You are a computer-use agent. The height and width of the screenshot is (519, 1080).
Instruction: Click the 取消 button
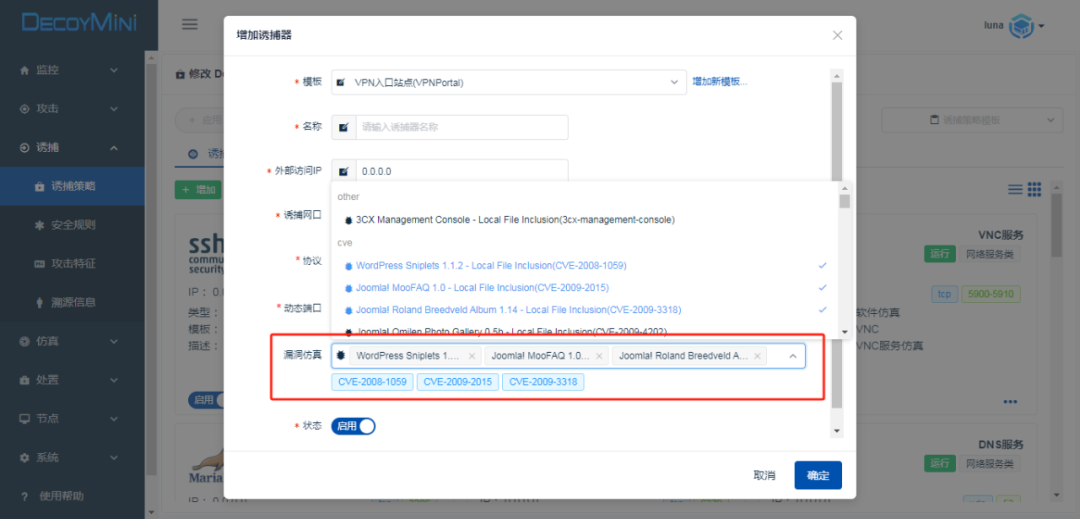coord(765,475)
